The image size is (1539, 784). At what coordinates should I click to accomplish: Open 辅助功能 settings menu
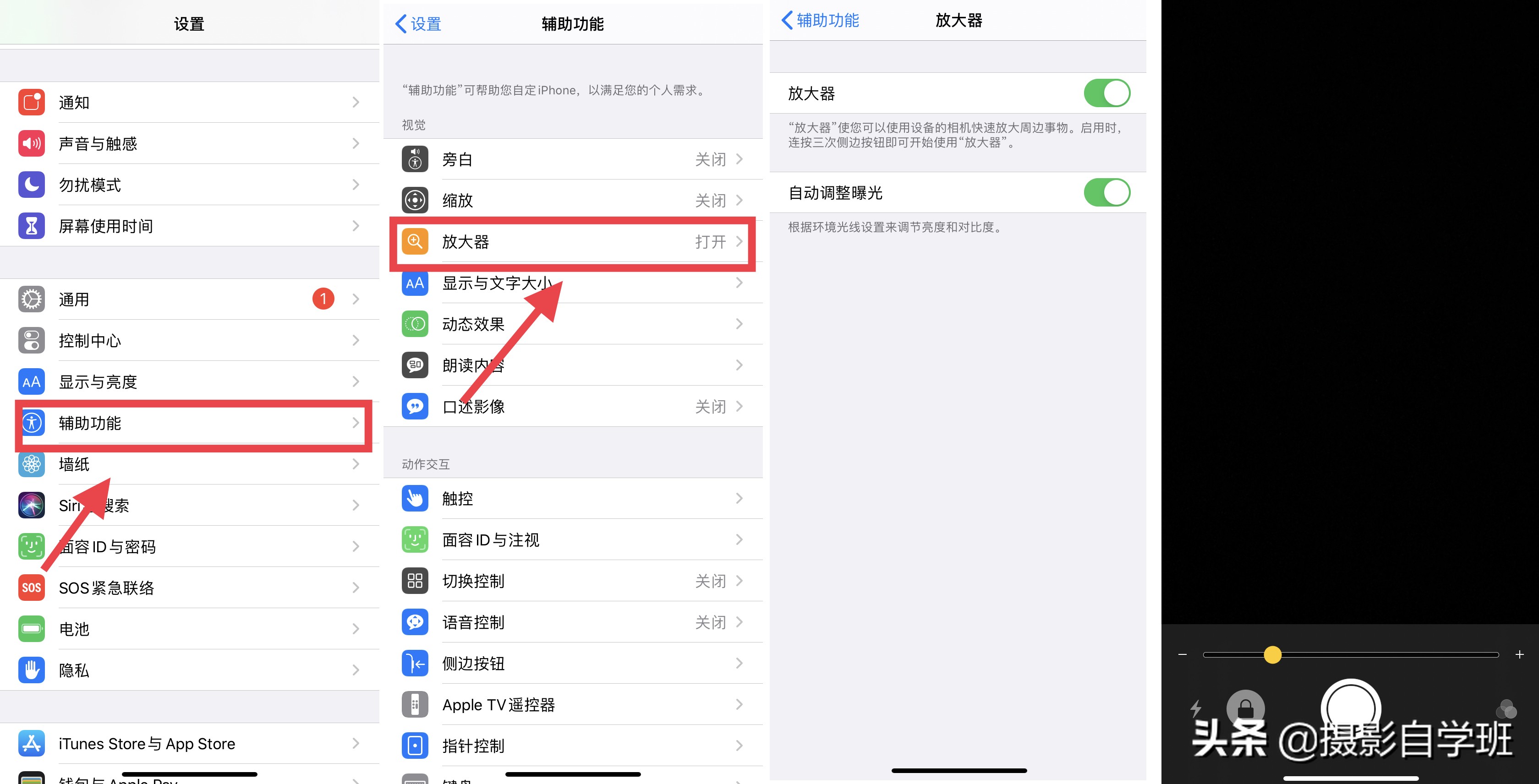[191, 423]
